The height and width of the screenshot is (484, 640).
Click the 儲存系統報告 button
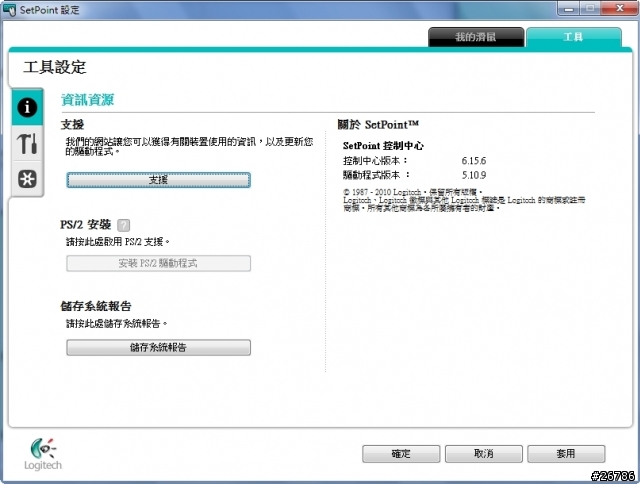(x=158, y=347)
